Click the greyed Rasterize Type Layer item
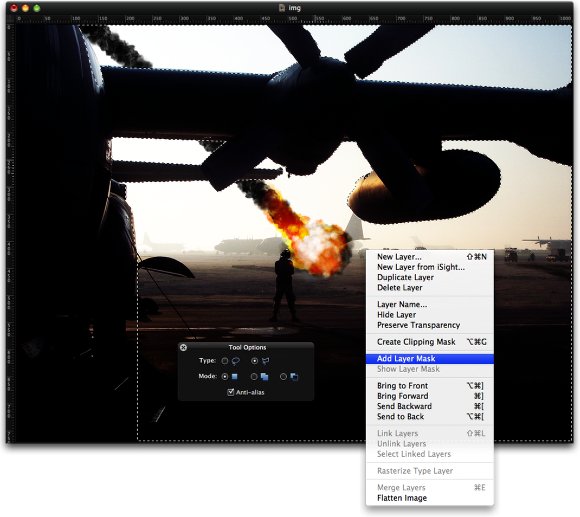 (x=430, y=471)
